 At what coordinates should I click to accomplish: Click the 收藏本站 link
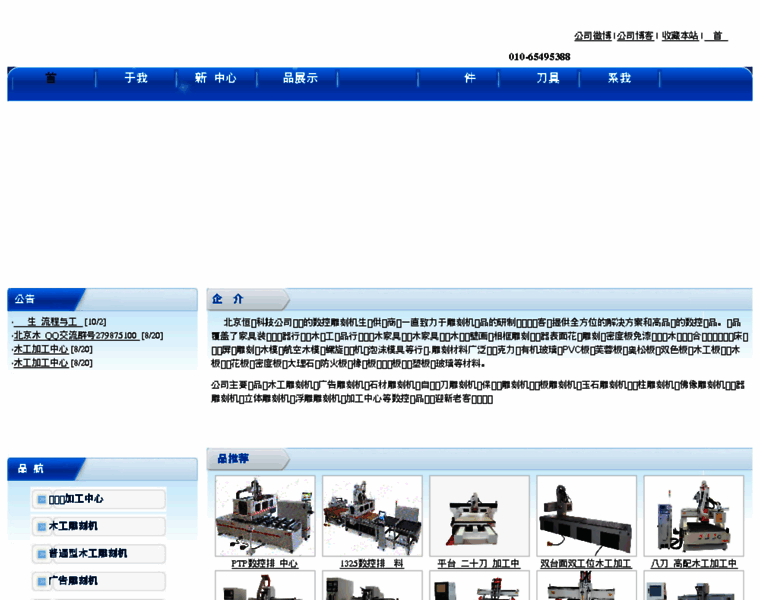coord(680,36)
